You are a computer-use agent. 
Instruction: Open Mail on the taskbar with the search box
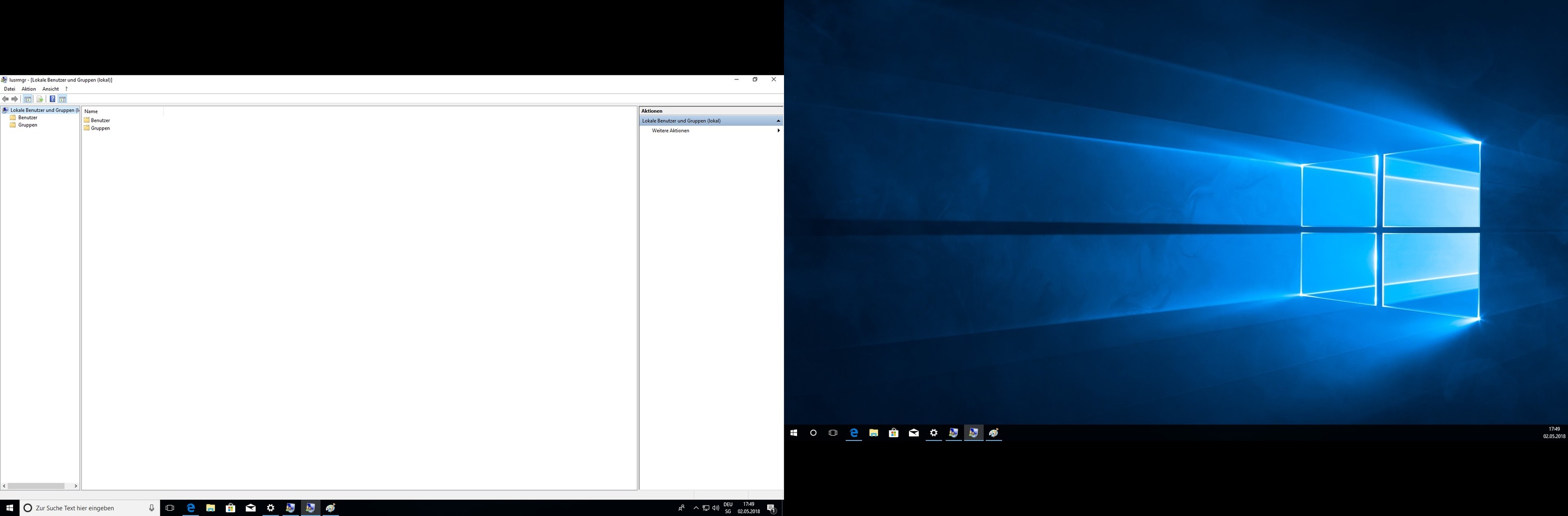(251, 508)
